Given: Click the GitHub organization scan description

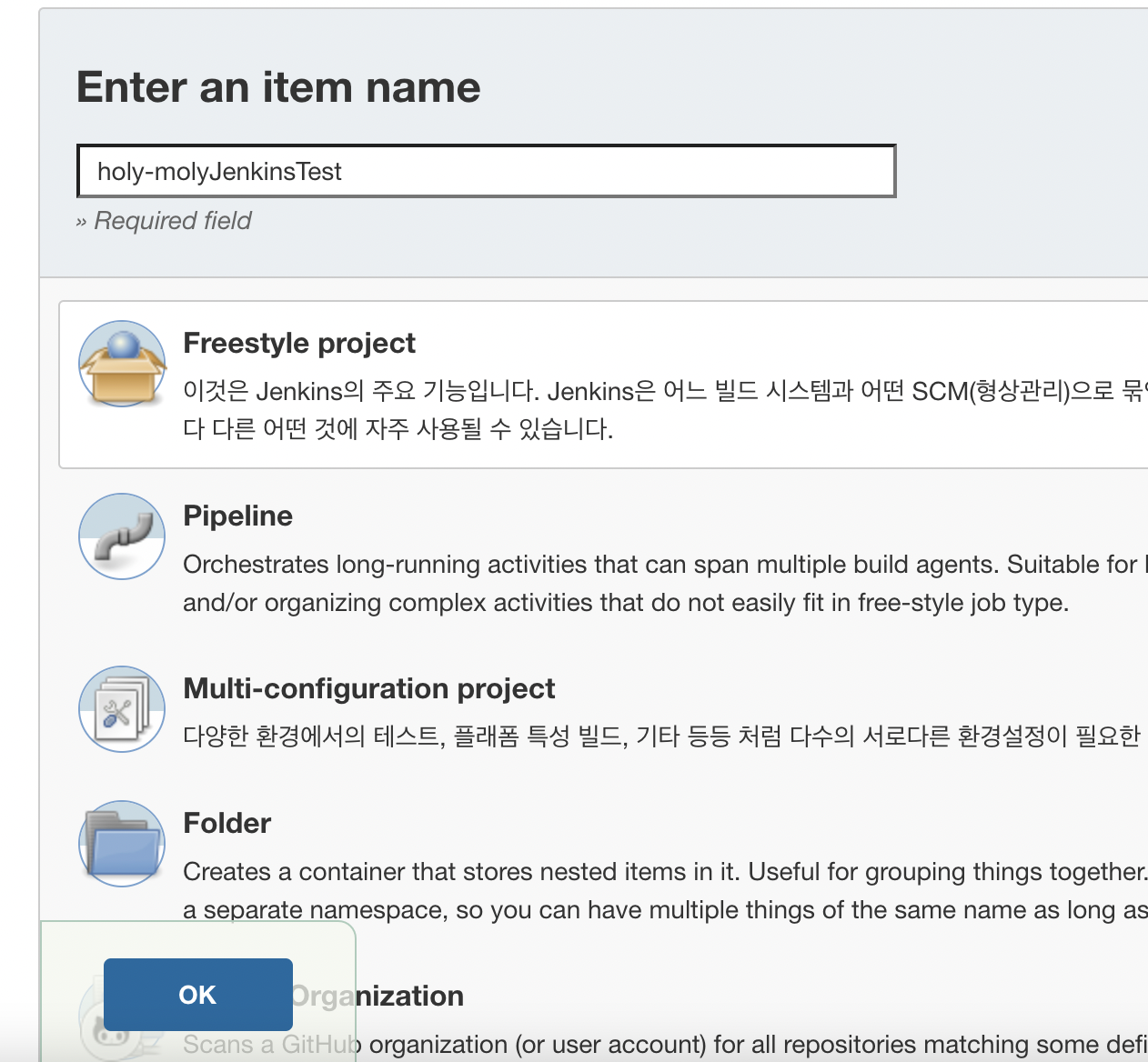Looking at the screenshot, I should coord(665,1045).
